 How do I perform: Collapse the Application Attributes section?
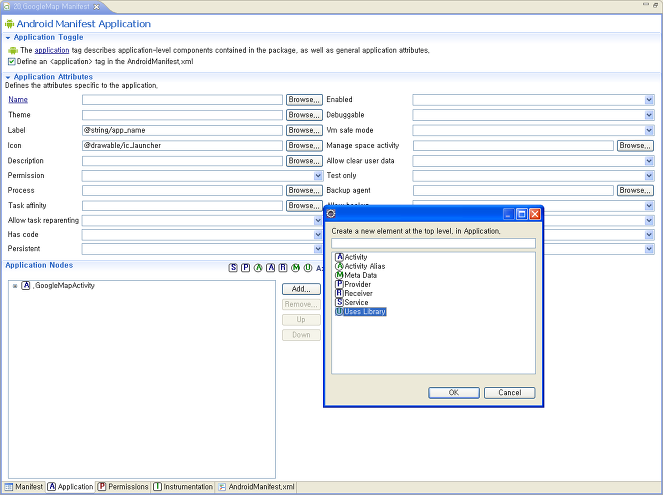pos(8,77)
